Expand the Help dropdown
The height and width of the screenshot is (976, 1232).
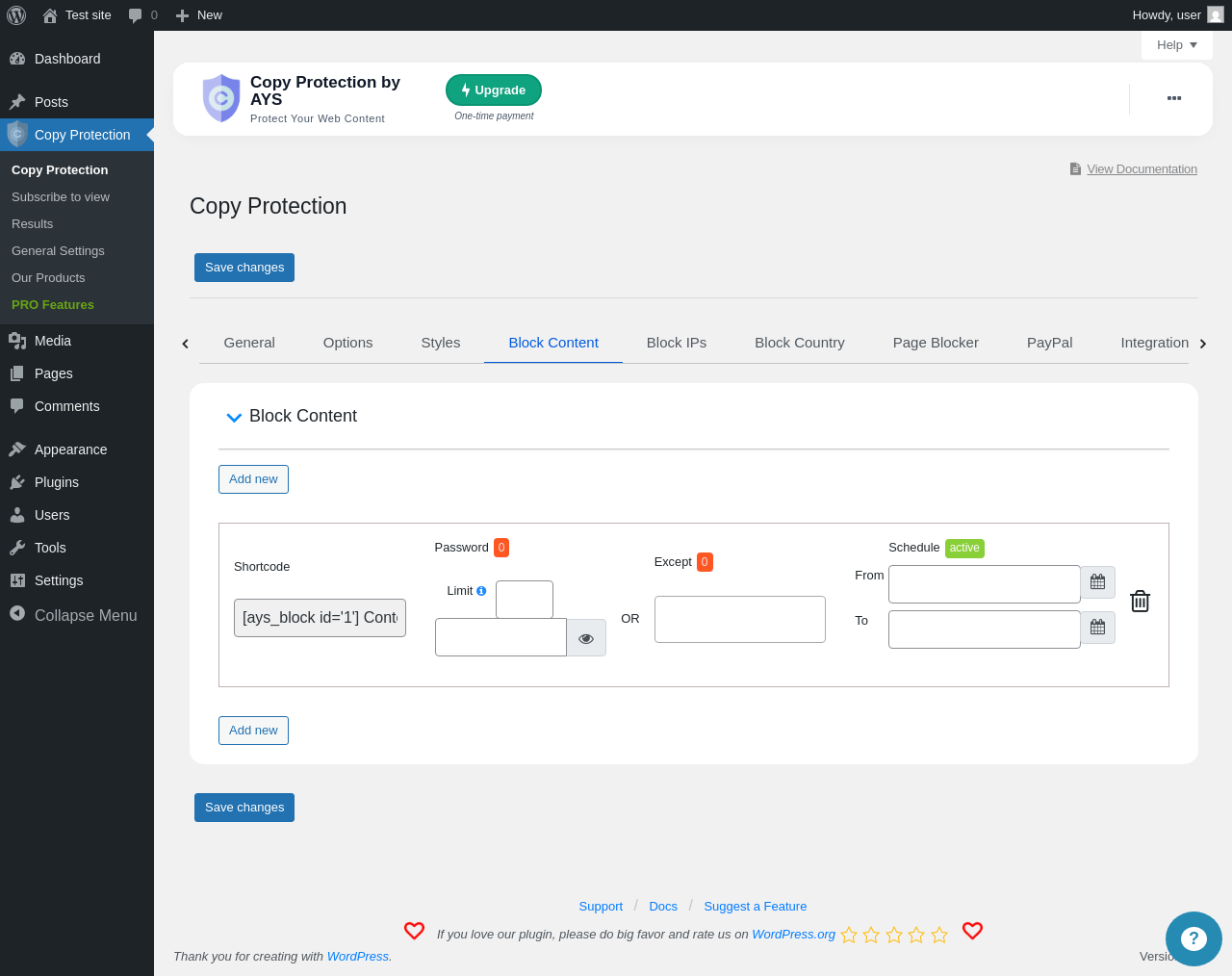pos(1177,45)
